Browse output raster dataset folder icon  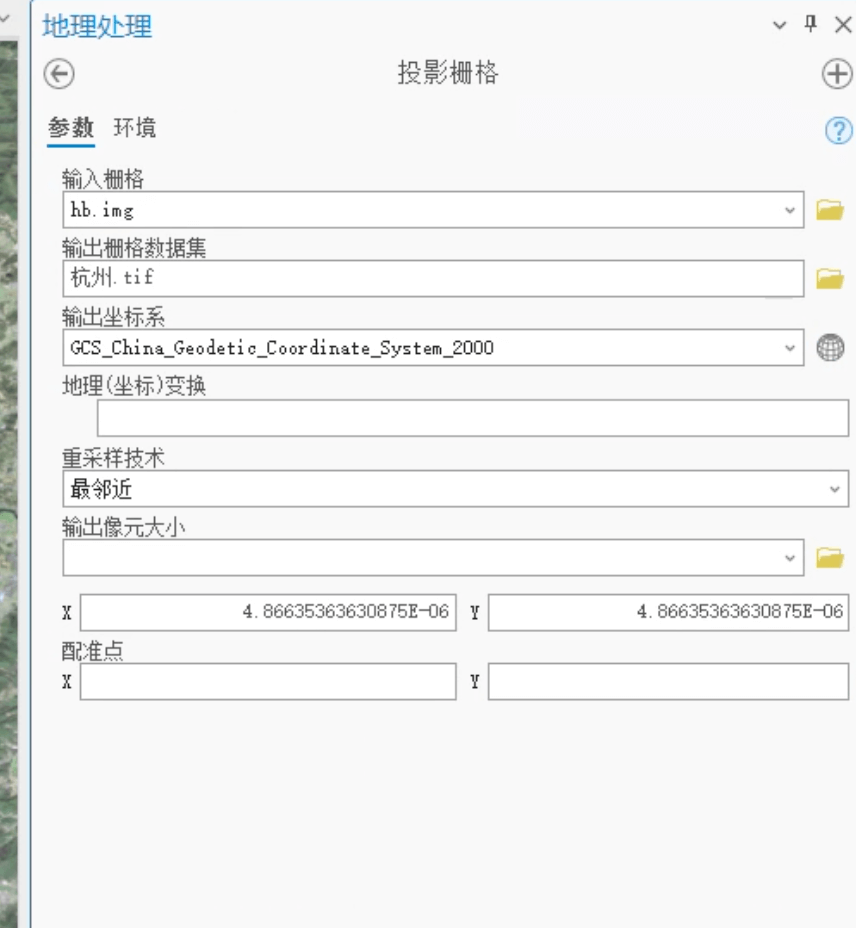click(x=829, y=279)
